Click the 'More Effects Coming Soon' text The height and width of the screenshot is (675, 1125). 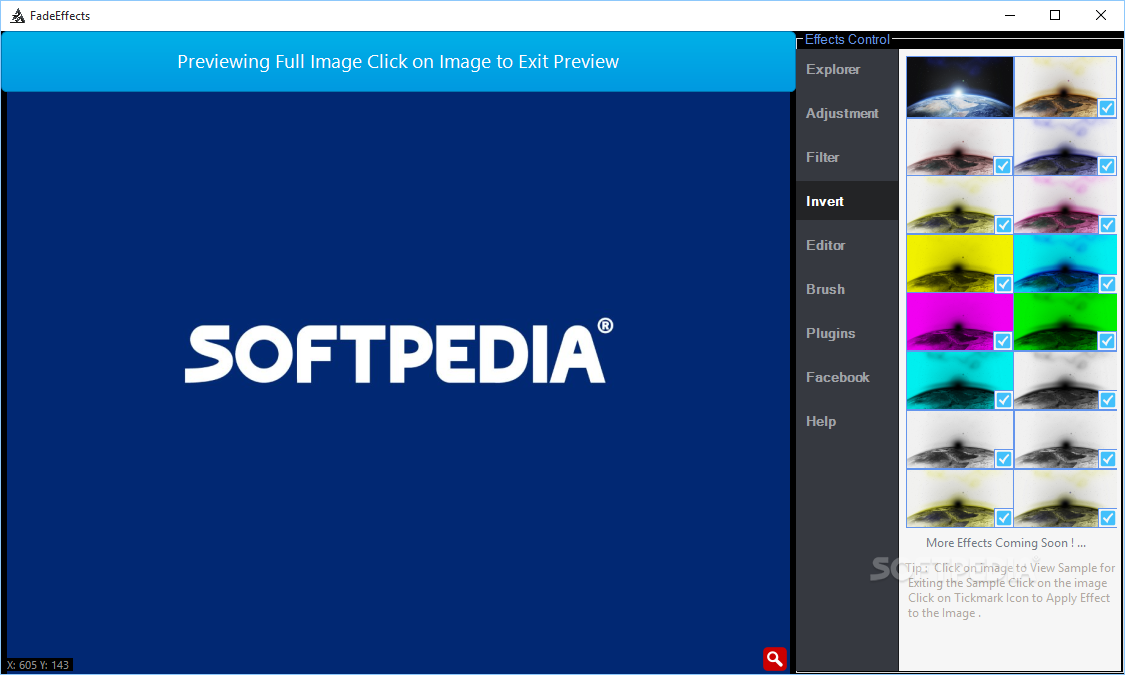click(1006, 543)
